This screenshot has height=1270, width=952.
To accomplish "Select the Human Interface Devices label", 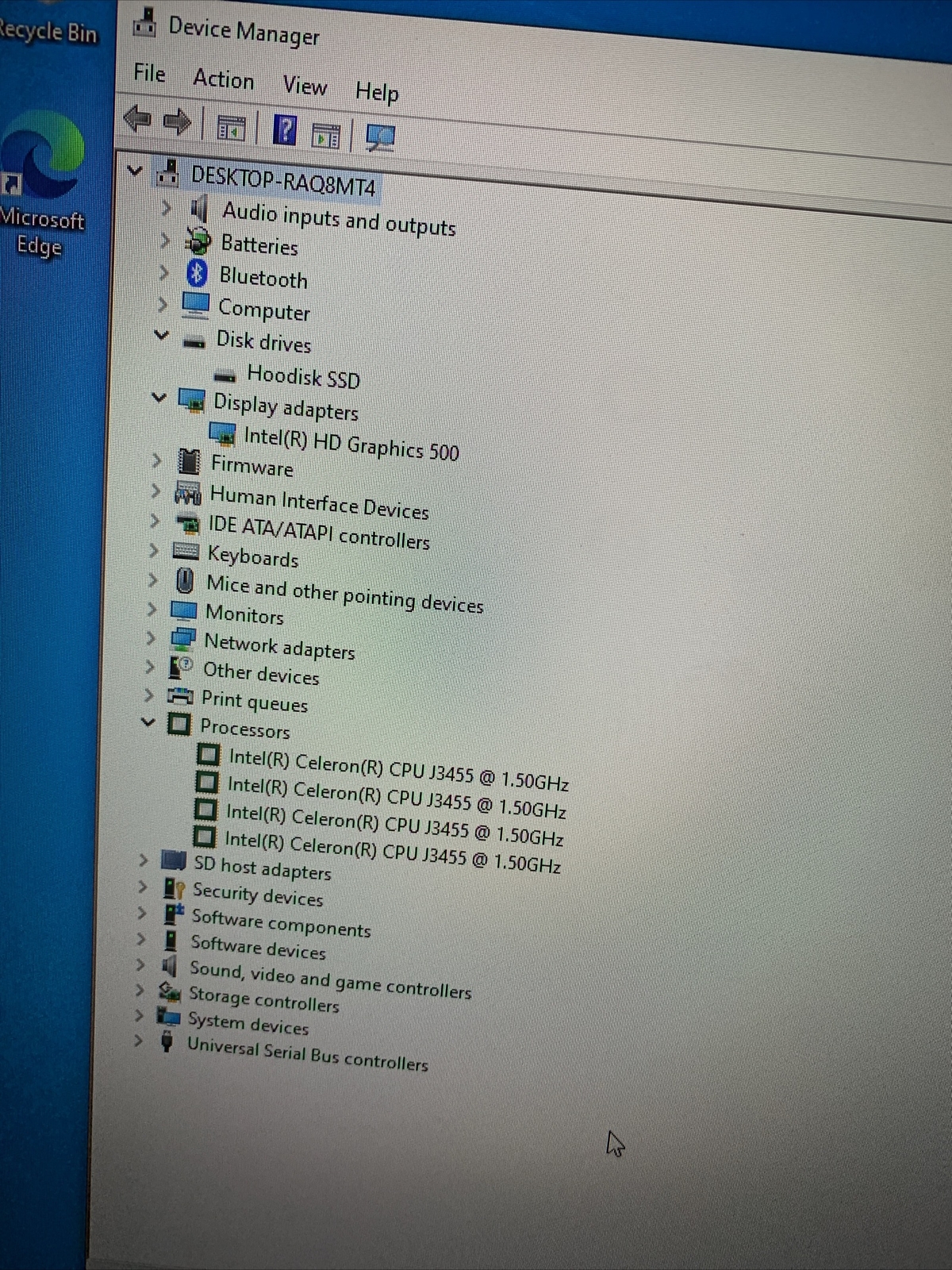I will 319,503.
